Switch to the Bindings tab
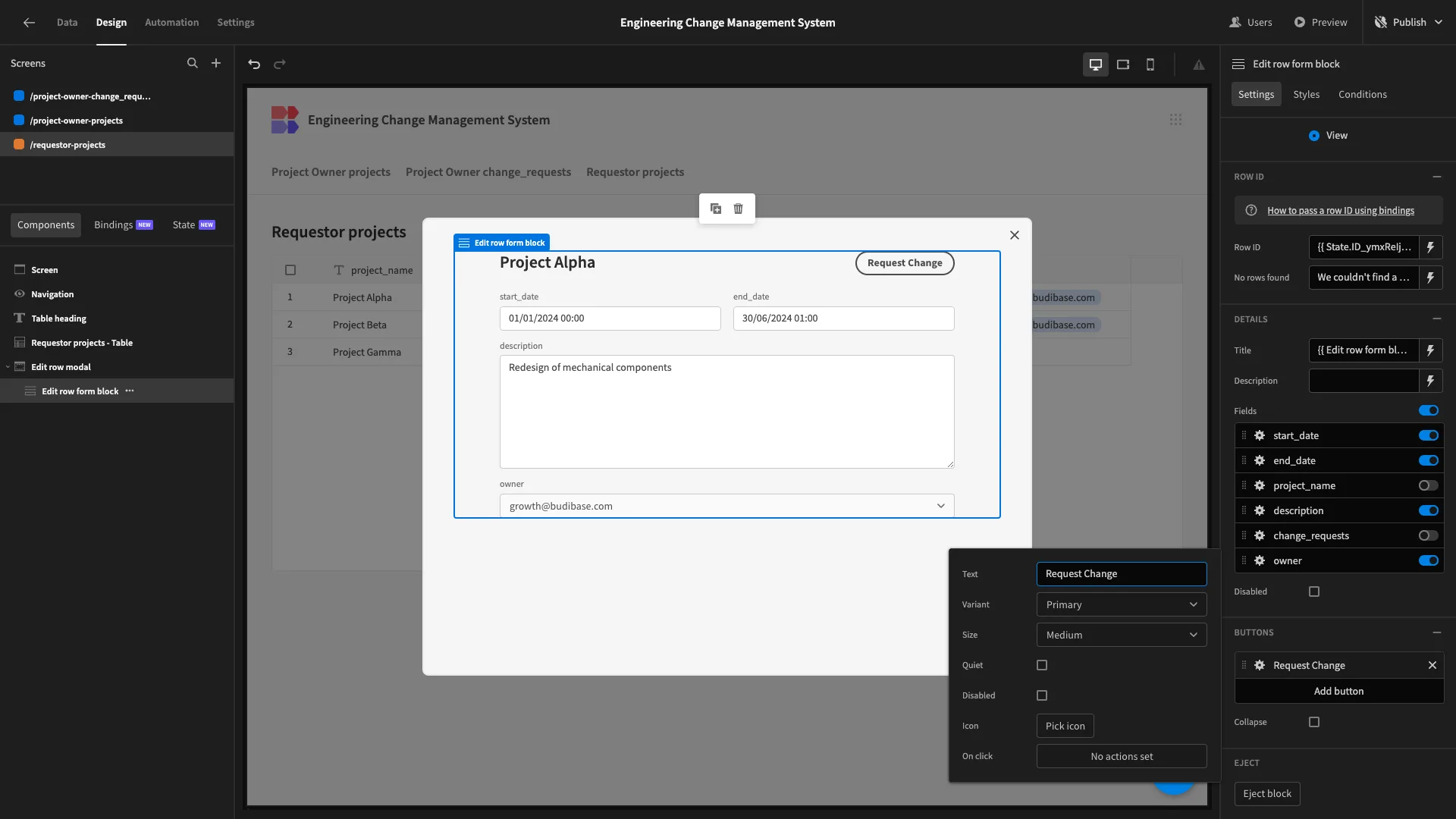Screen dimensions: 1456x819 click(x=123, y=225)
